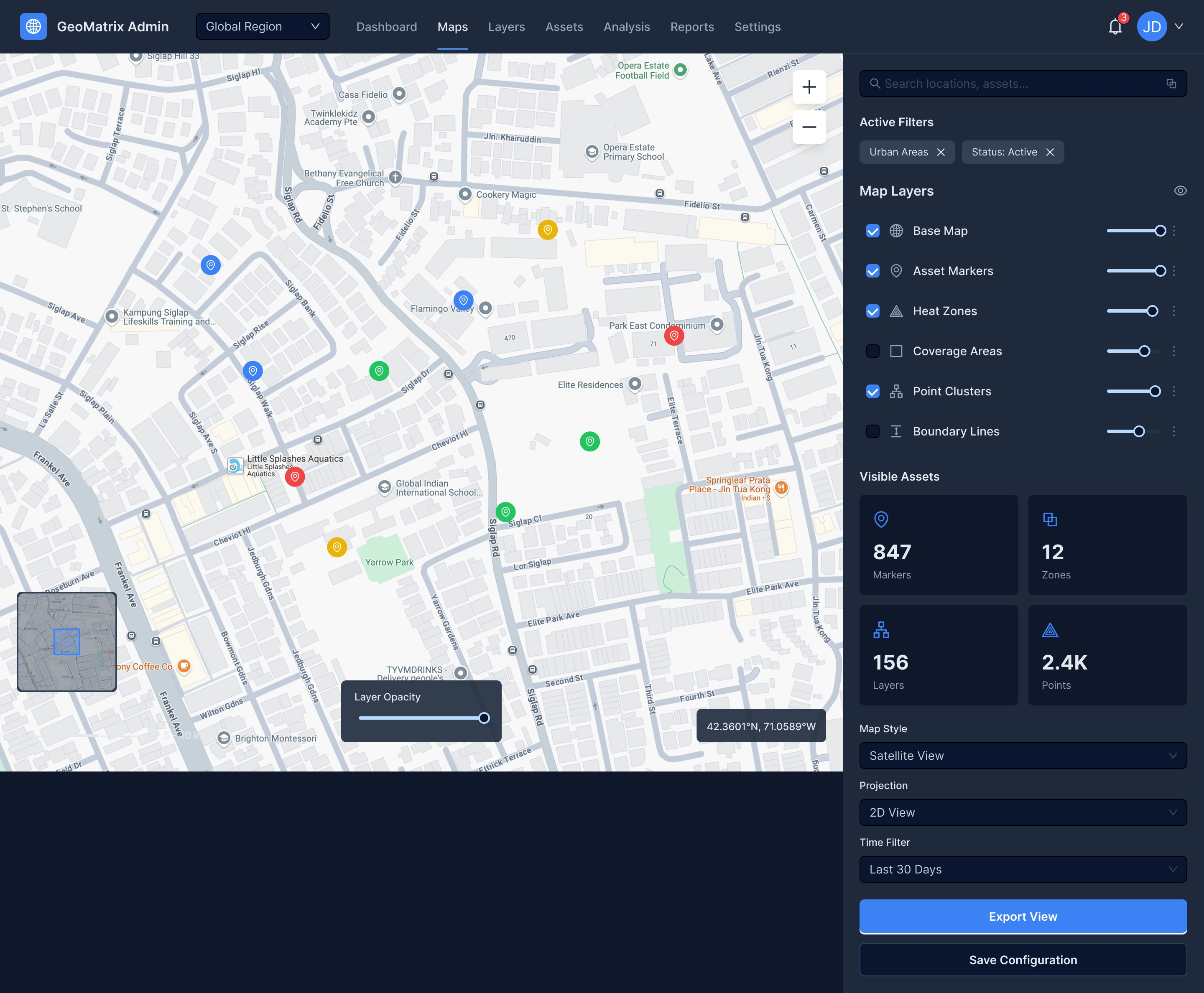Expand the Map Style Satellite View dropdown
The height and width of the screenshot is (993, 1204).
tap(1023, 756)
